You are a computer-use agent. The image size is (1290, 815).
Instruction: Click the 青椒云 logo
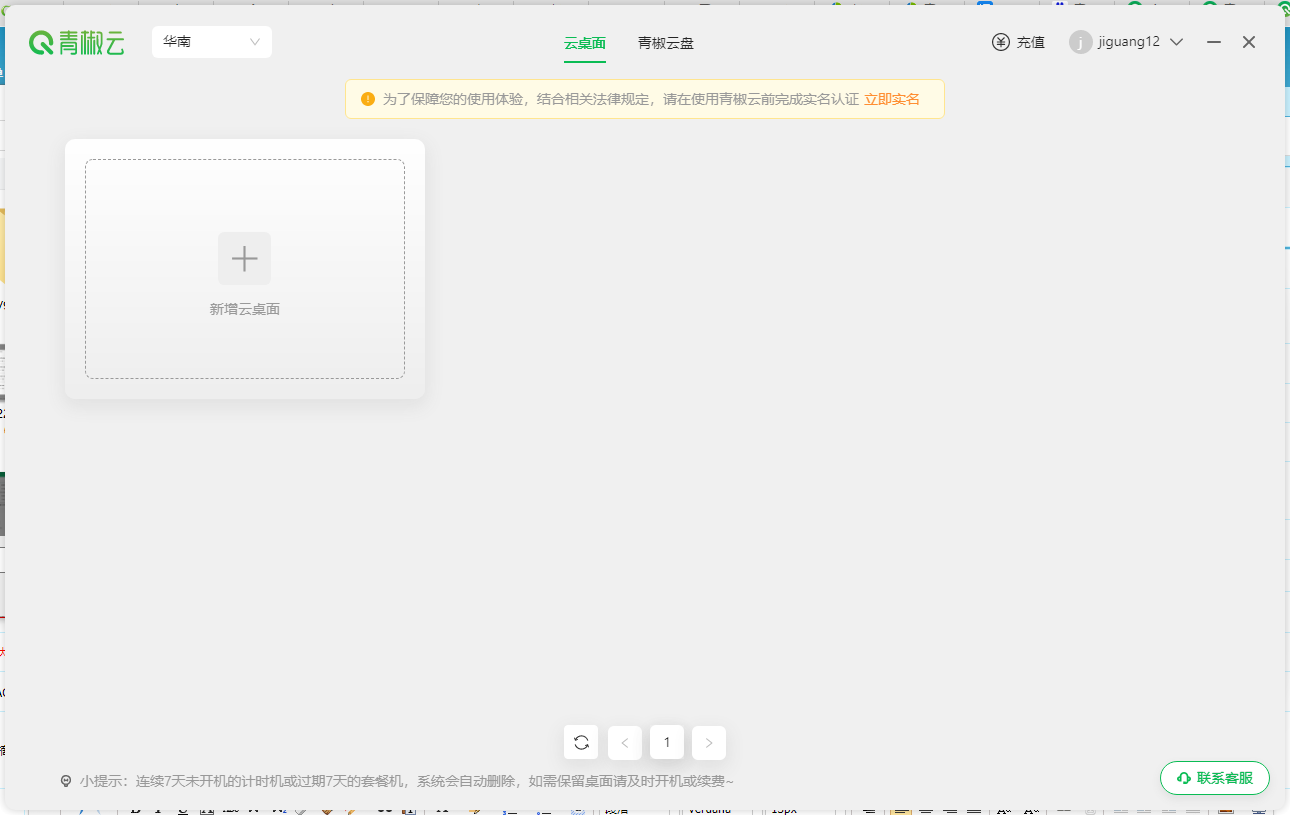point(77,42)
